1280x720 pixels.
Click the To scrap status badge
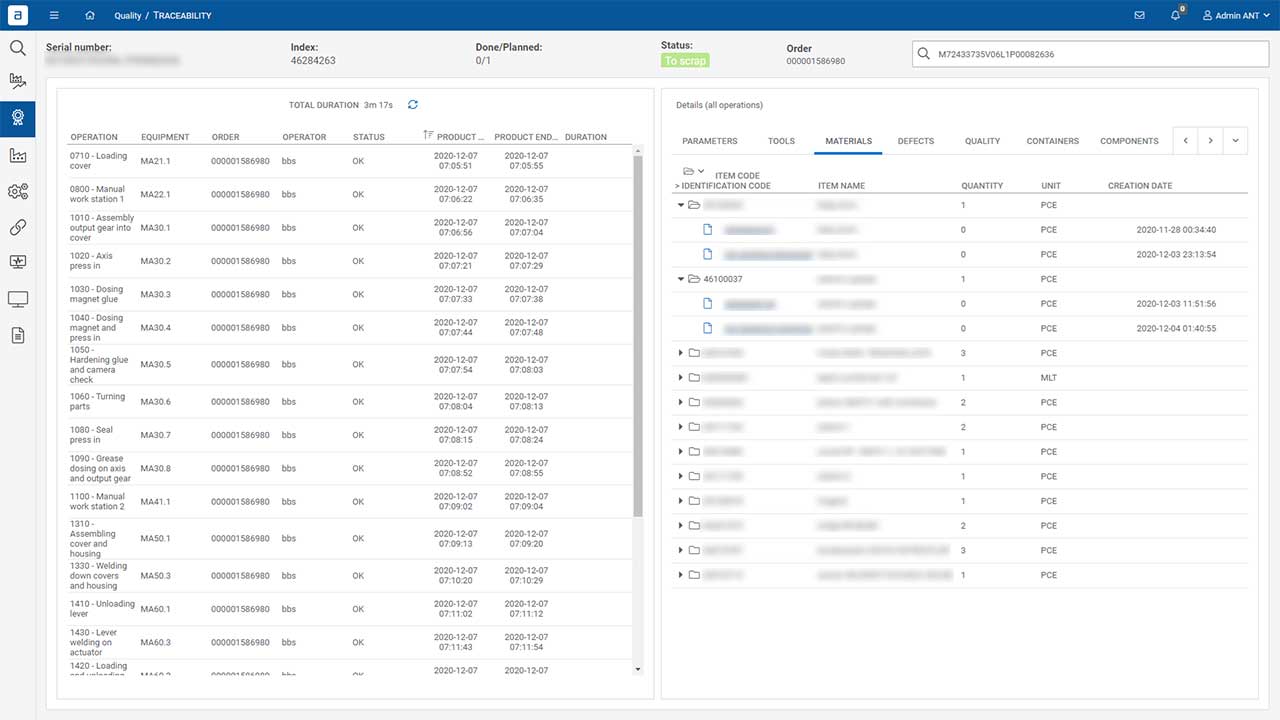[x=685, y=61]
